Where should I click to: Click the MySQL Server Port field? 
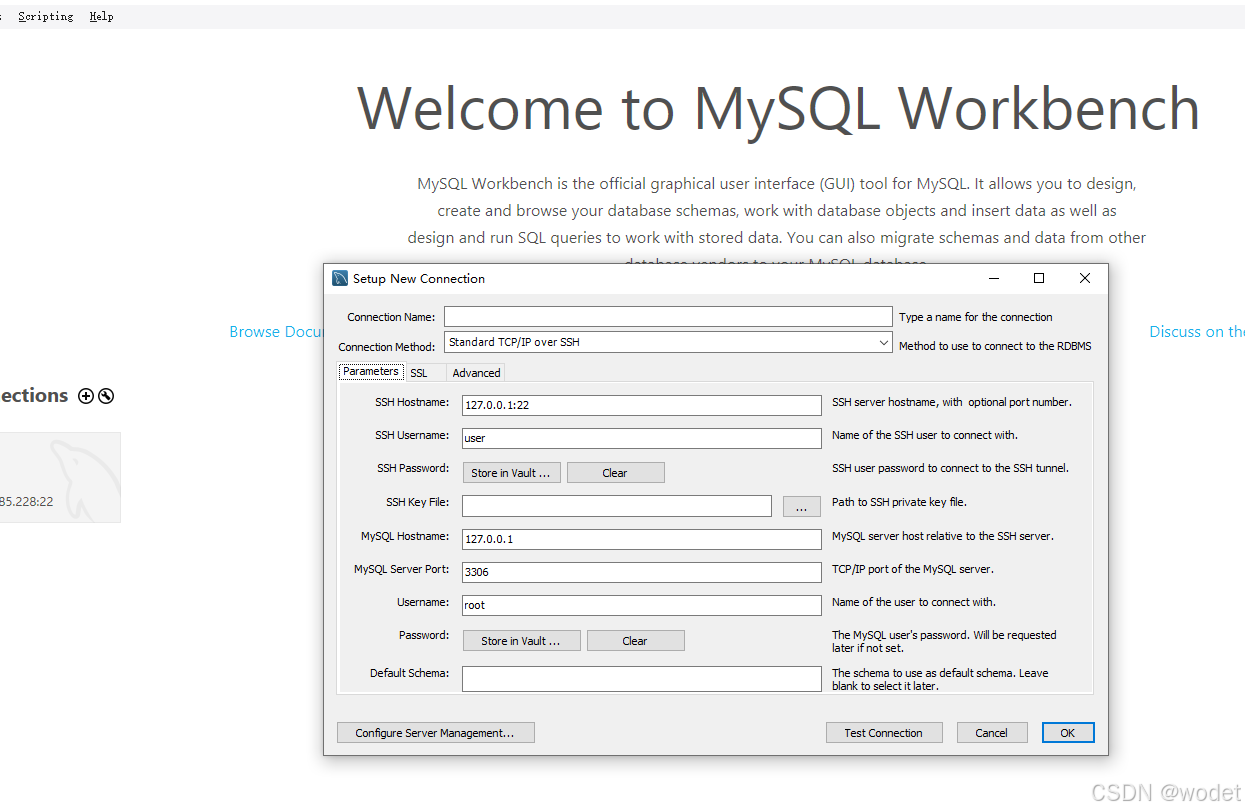point(641,573)
